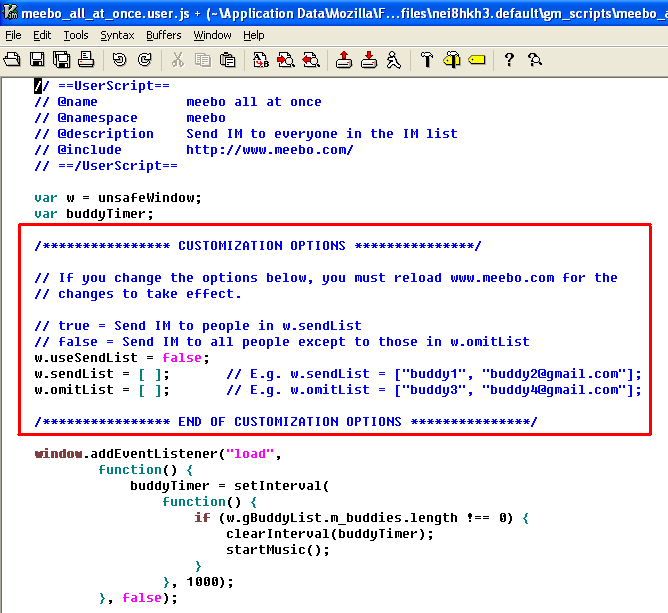Click the Cut scissors icon
Image resolution: width=668 pixels, height=613 pixels.
[178, 60]
